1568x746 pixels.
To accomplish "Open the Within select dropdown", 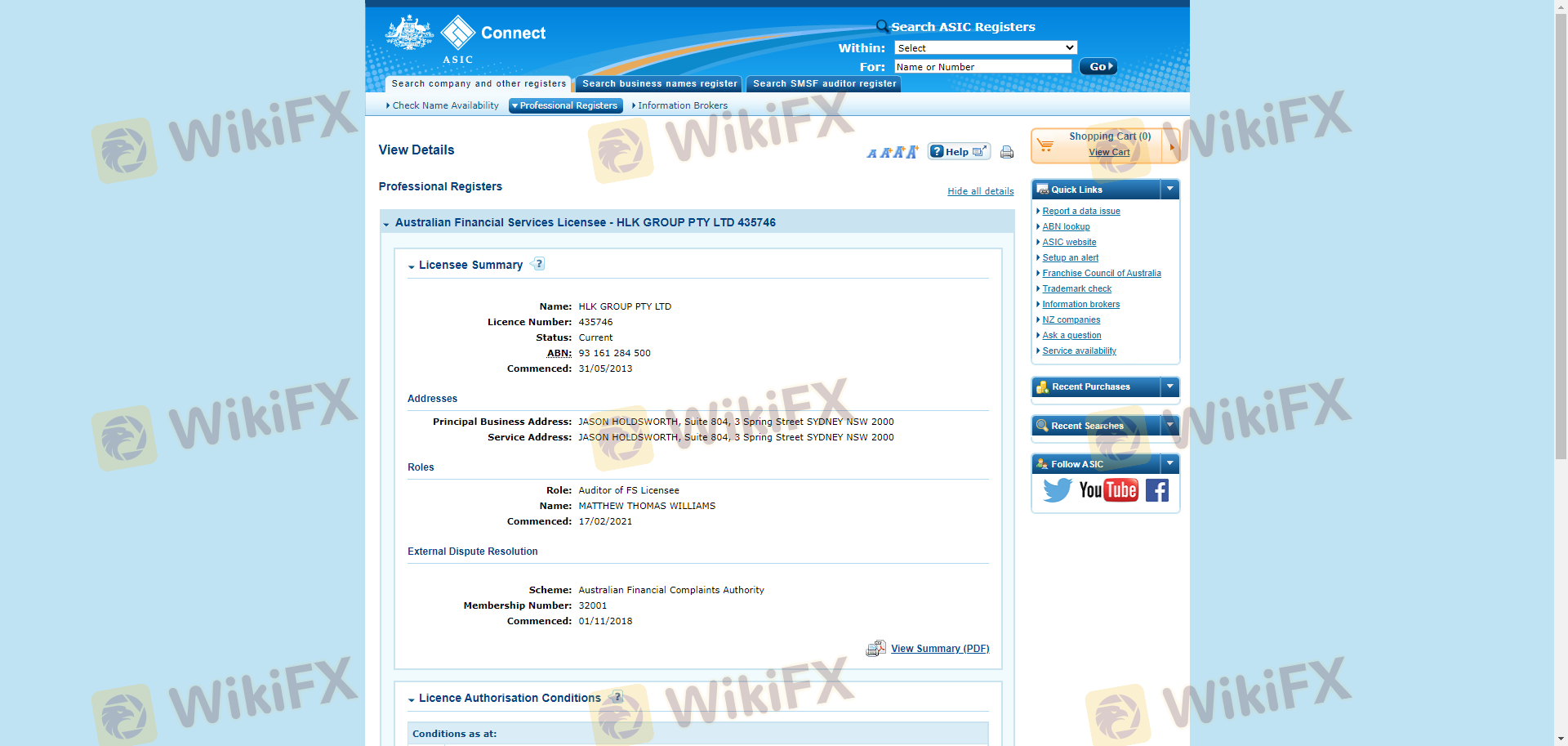I will (986, 48).
